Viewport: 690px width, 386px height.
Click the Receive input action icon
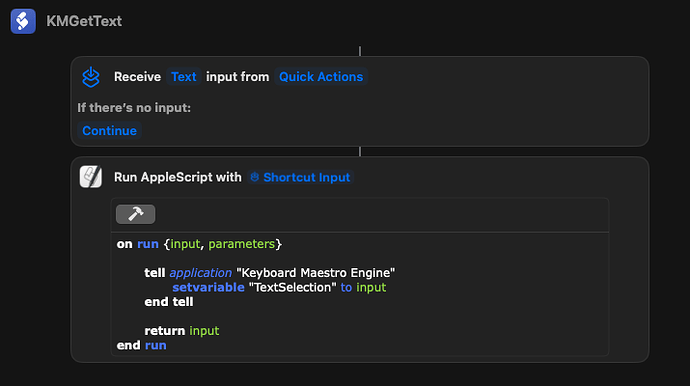pyautogui.click(x=91, y=77)
